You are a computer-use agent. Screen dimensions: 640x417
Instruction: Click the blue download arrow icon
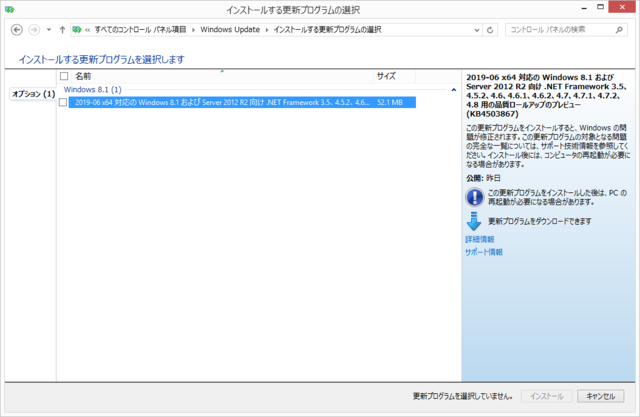click(474, 221)
